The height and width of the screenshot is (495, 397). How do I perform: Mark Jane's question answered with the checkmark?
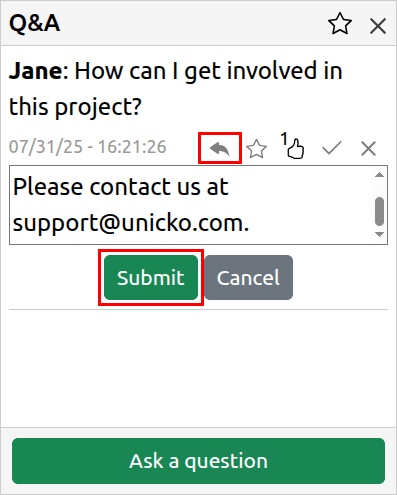[x=332, y=148]
